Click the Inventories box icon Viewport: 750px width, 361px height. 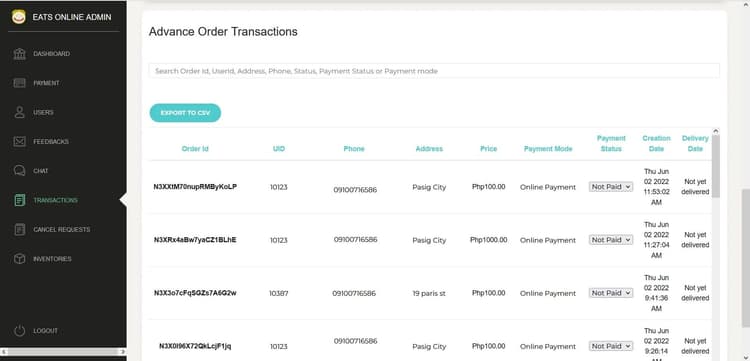[x=20, y=259]
